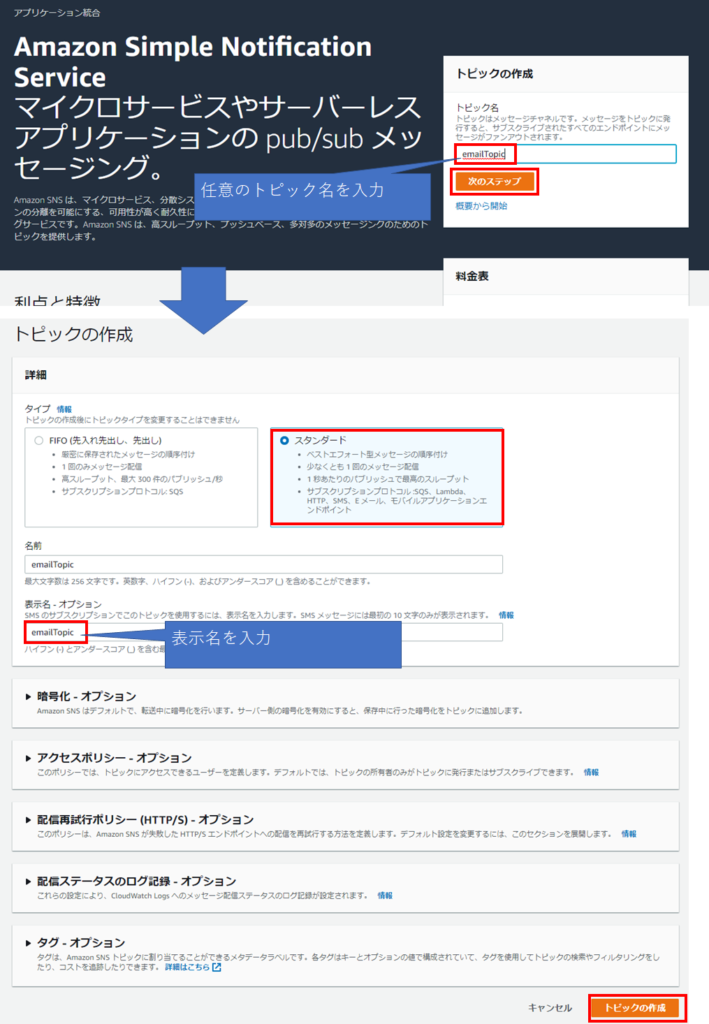
Task: Focus the 名前 input field
Action: (x=264, y=564)
